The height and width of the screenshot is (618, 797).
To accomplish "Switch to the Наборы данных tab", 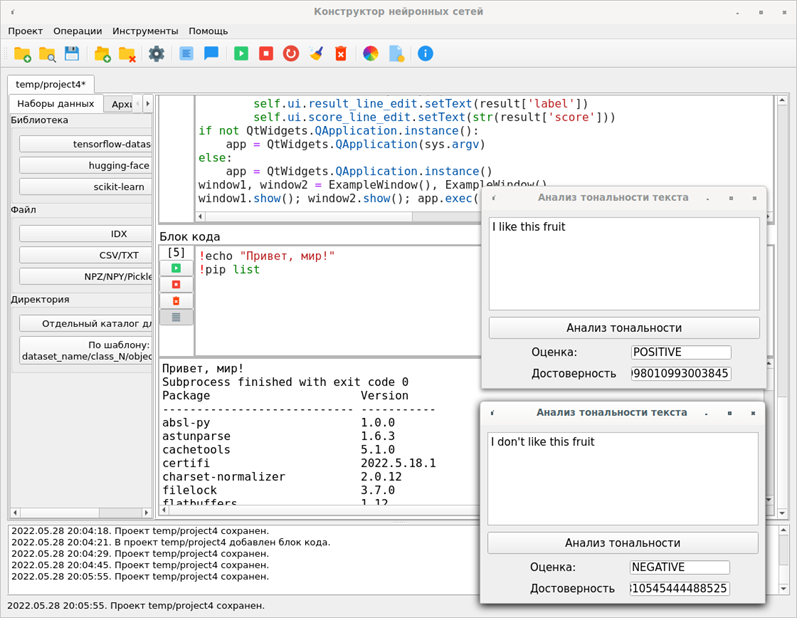I will pyautogui.click(x=56, y=104).
